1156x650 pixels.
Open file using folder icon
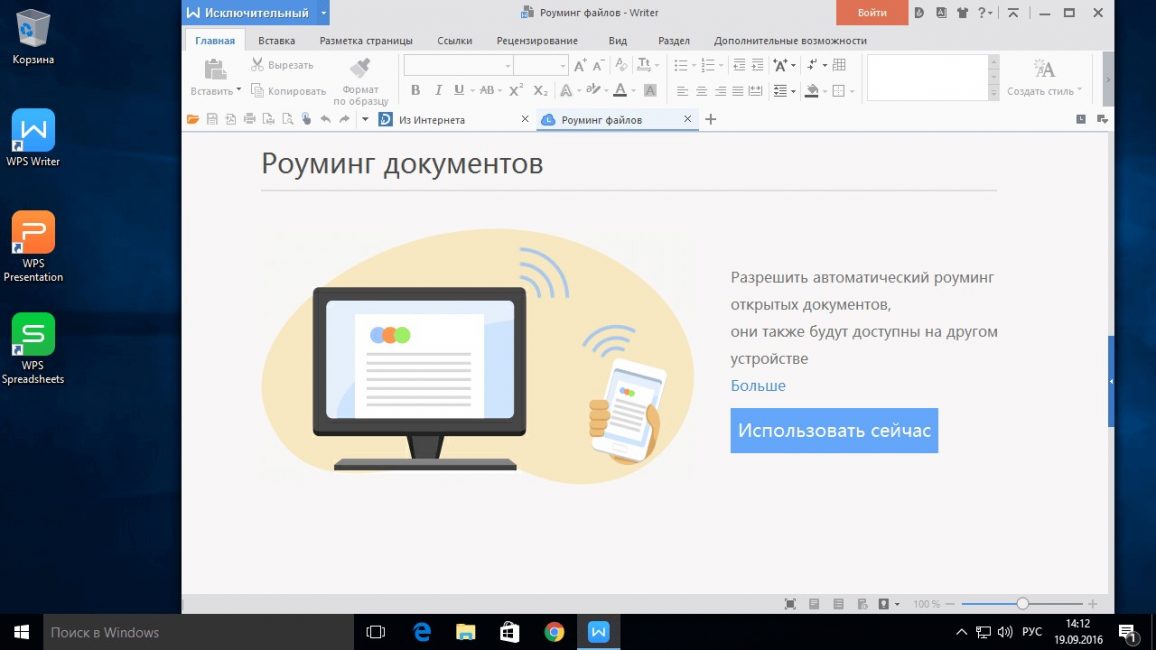pyautogui.click(x=193, y=119)
